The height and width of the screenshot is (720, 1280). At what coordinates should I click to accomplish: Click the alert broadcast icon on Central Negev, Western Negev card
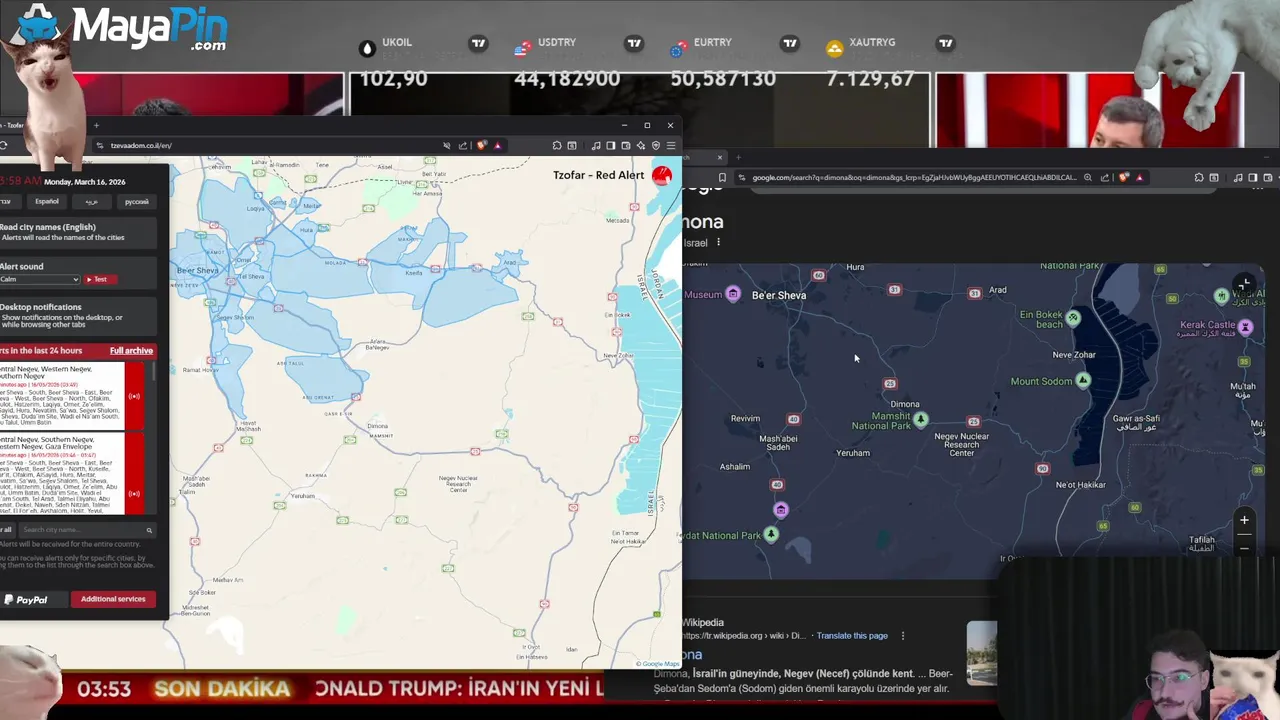coord(134,396)
